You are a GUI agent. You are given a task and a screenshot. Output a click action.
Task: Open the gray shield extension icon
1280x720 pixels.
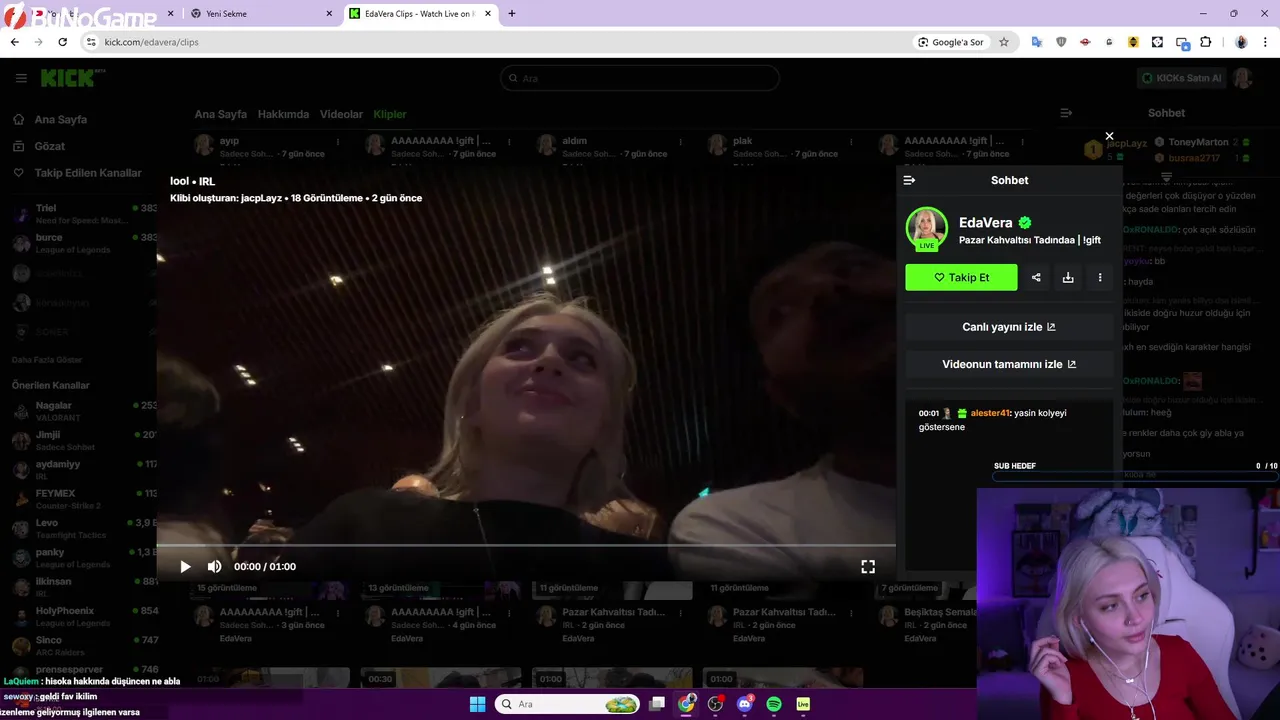(1061, 42)
